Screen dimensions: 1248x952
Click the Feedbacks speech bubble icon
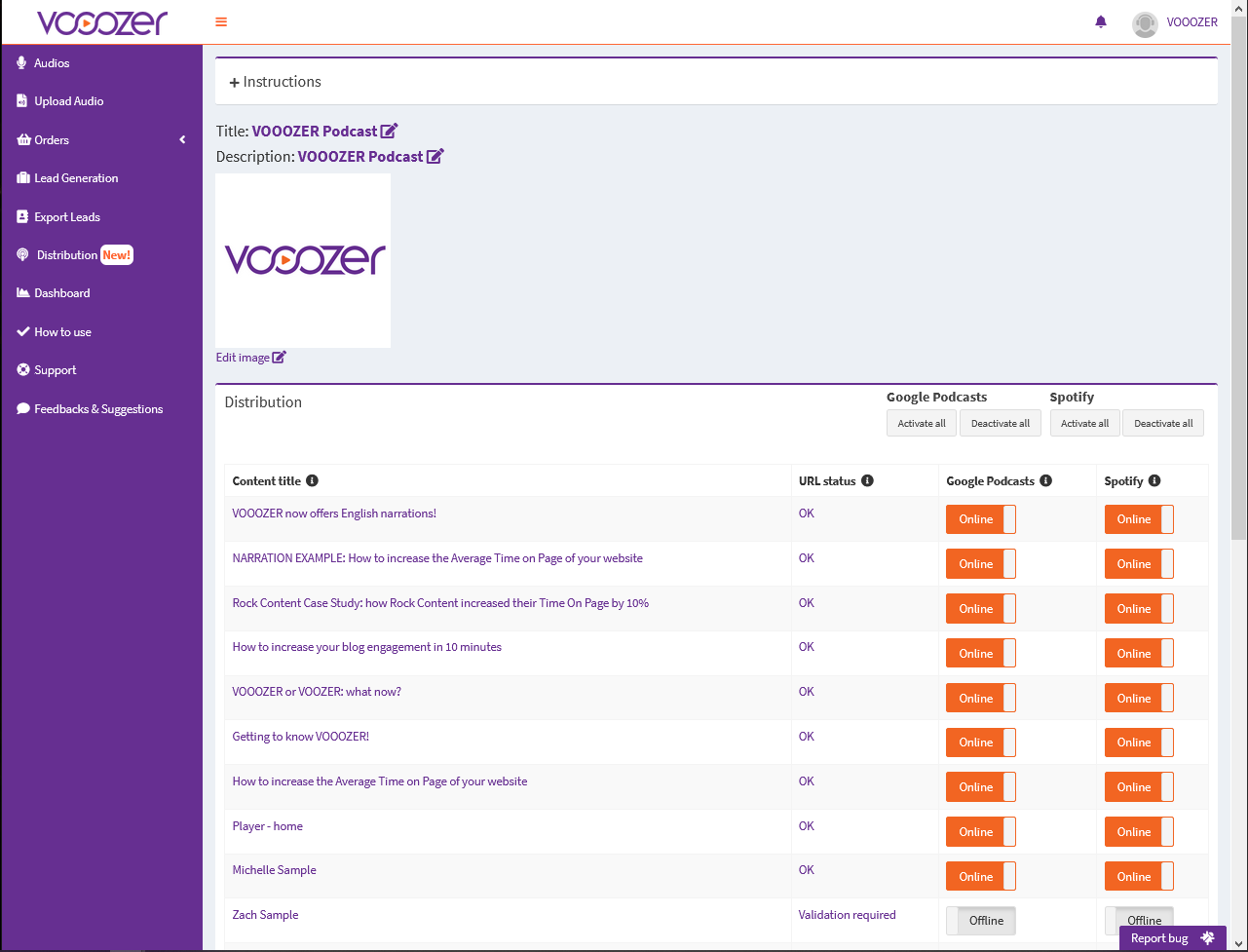(23, 409)
